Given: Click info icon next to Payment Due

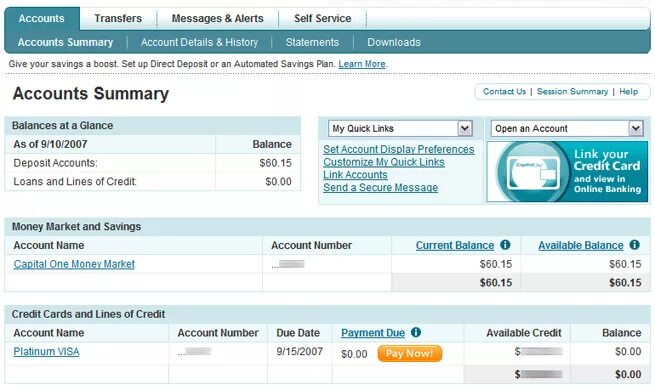Looking at the screenshot, I should [x=416, y=332].
